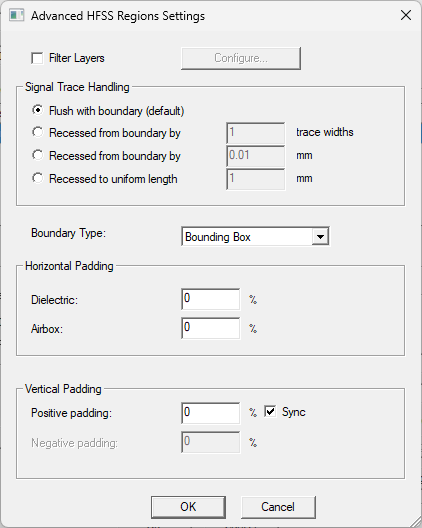This screenshot has height=528, width=422.
Task: Select Recessed to uniform length option
Action: point(37,178)
